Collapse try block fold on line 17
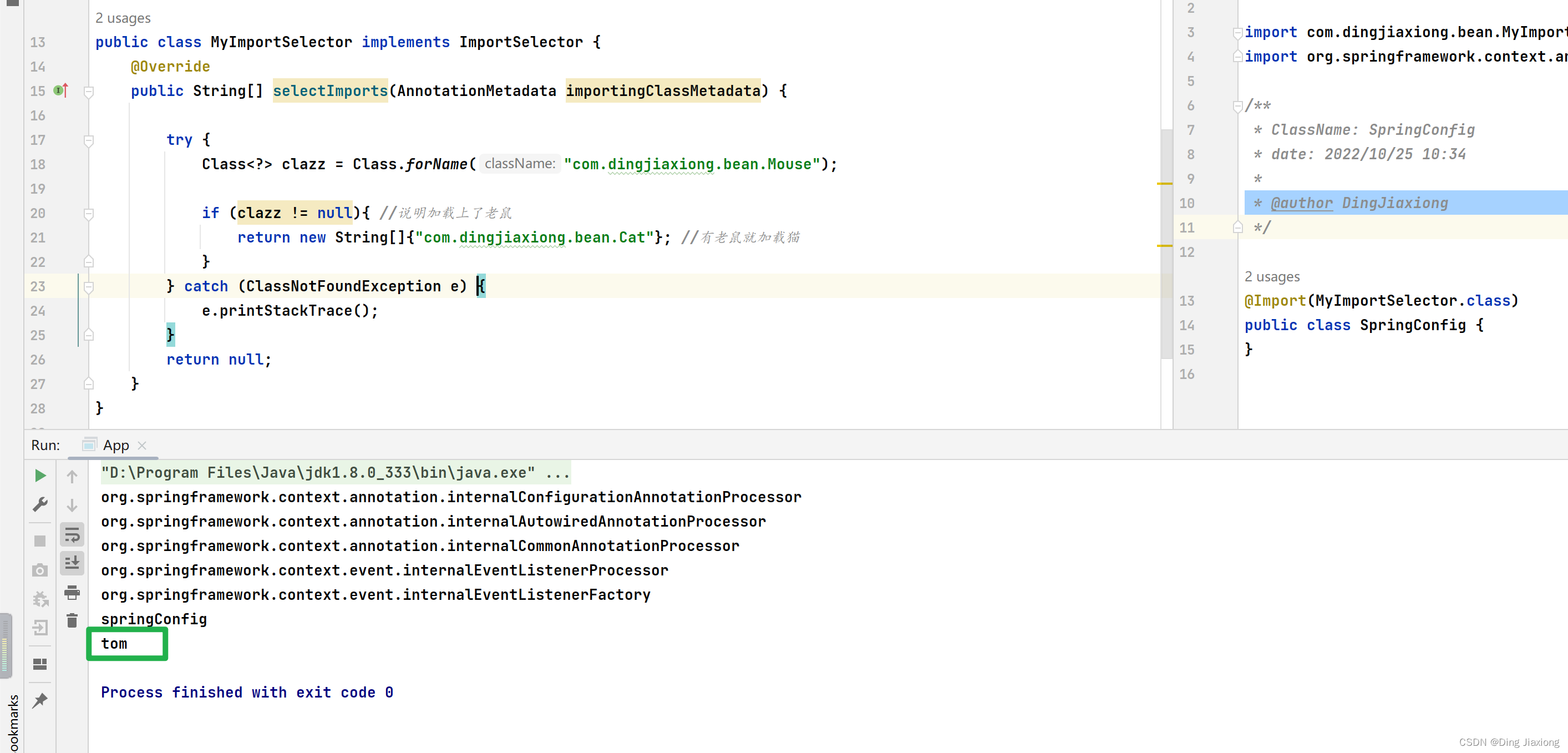 (89, 140)
